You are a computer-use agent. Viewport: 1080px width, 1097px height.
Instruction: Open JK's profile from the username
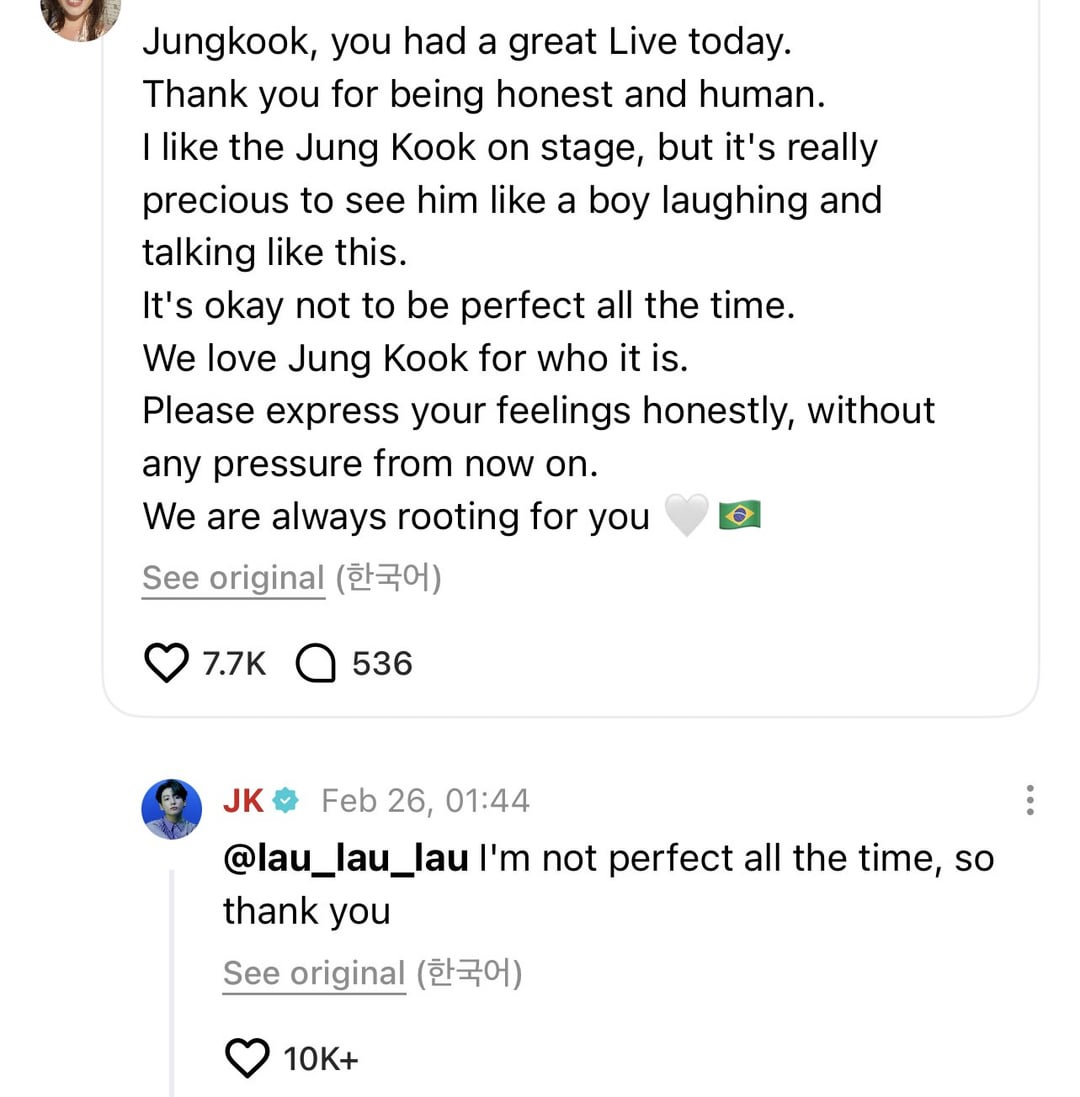tap(243, 800)
